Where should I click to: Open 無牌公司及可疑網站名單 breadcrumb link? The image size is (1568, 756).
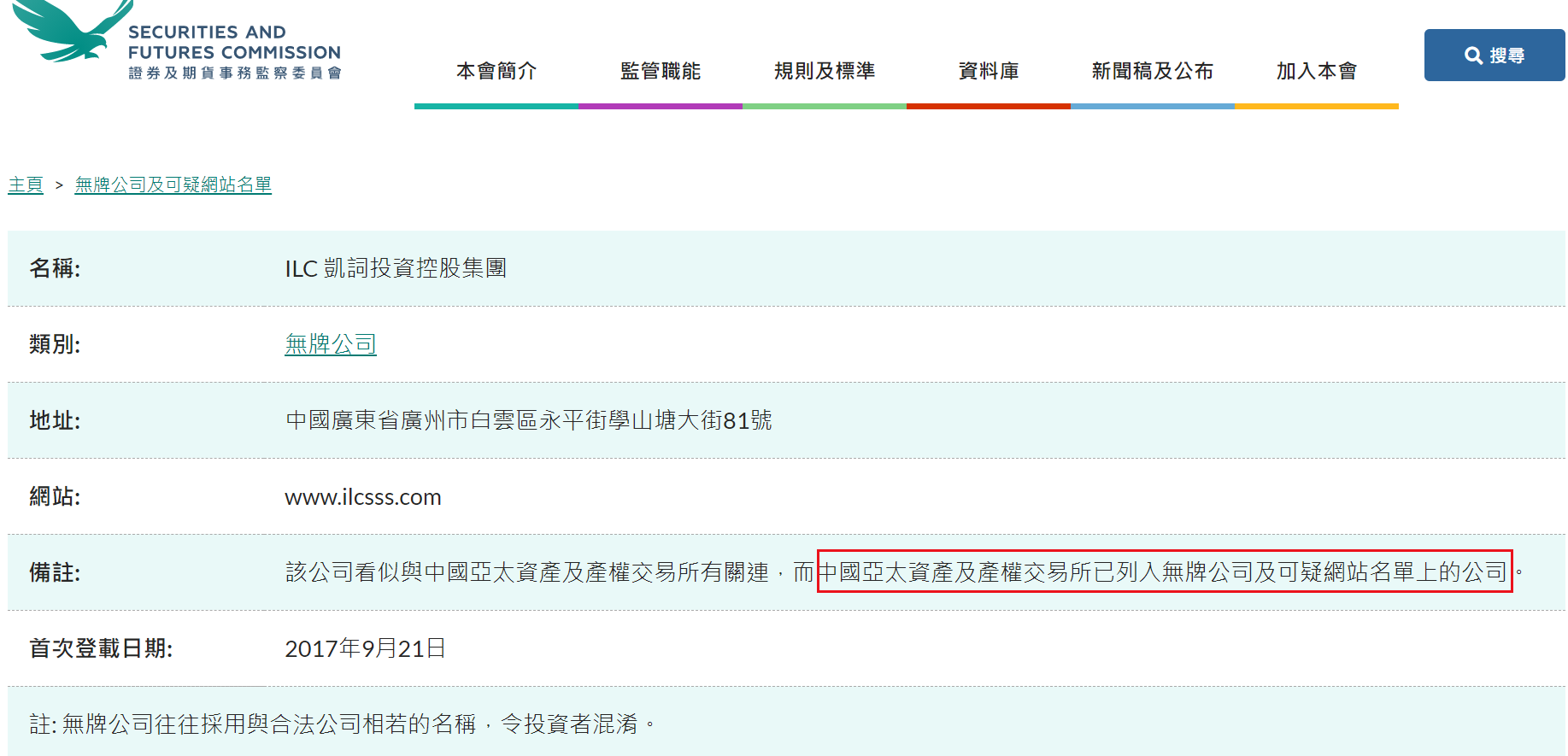(173, 185)
